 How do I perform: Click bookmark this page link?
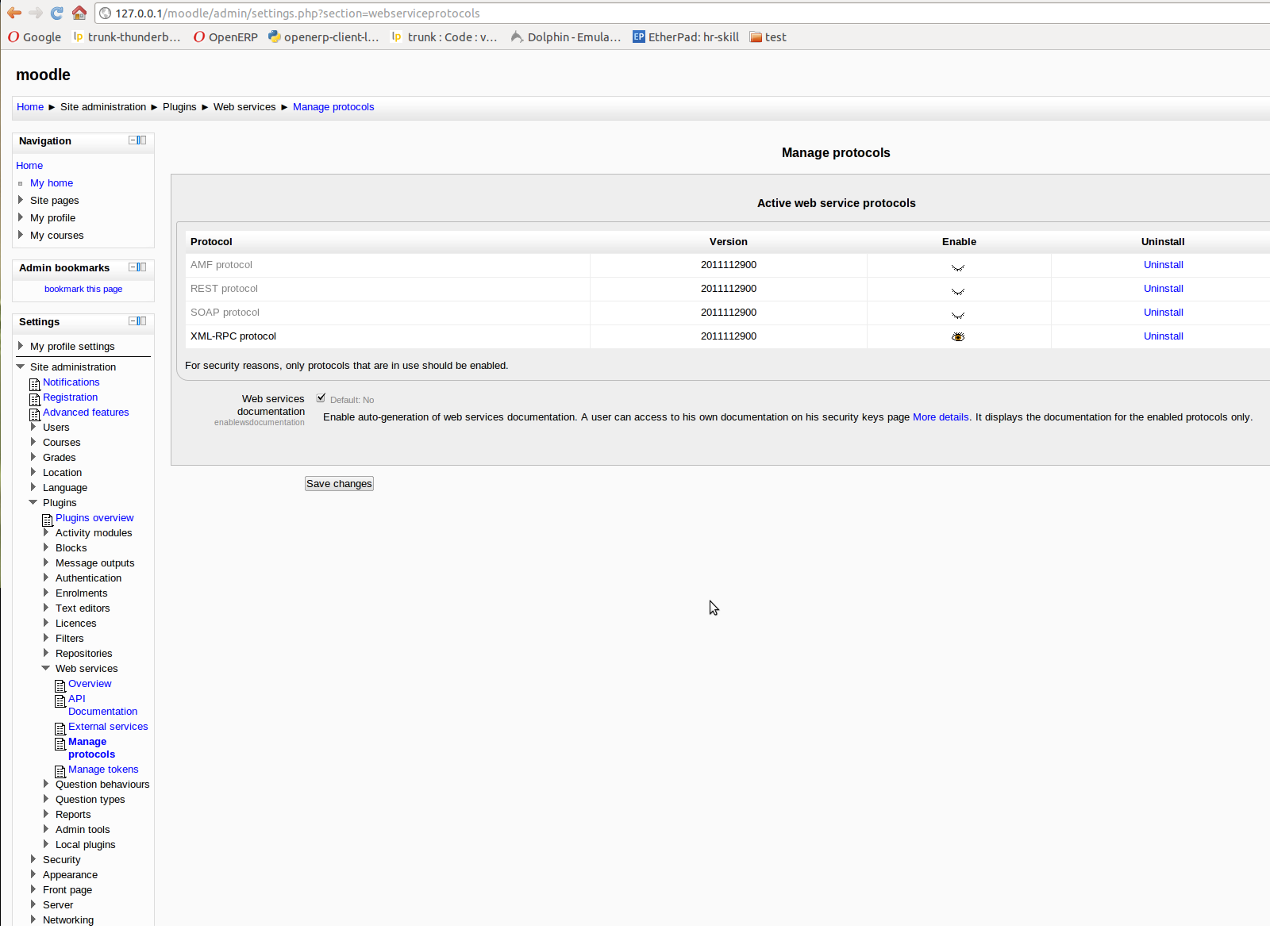point(83,289)
